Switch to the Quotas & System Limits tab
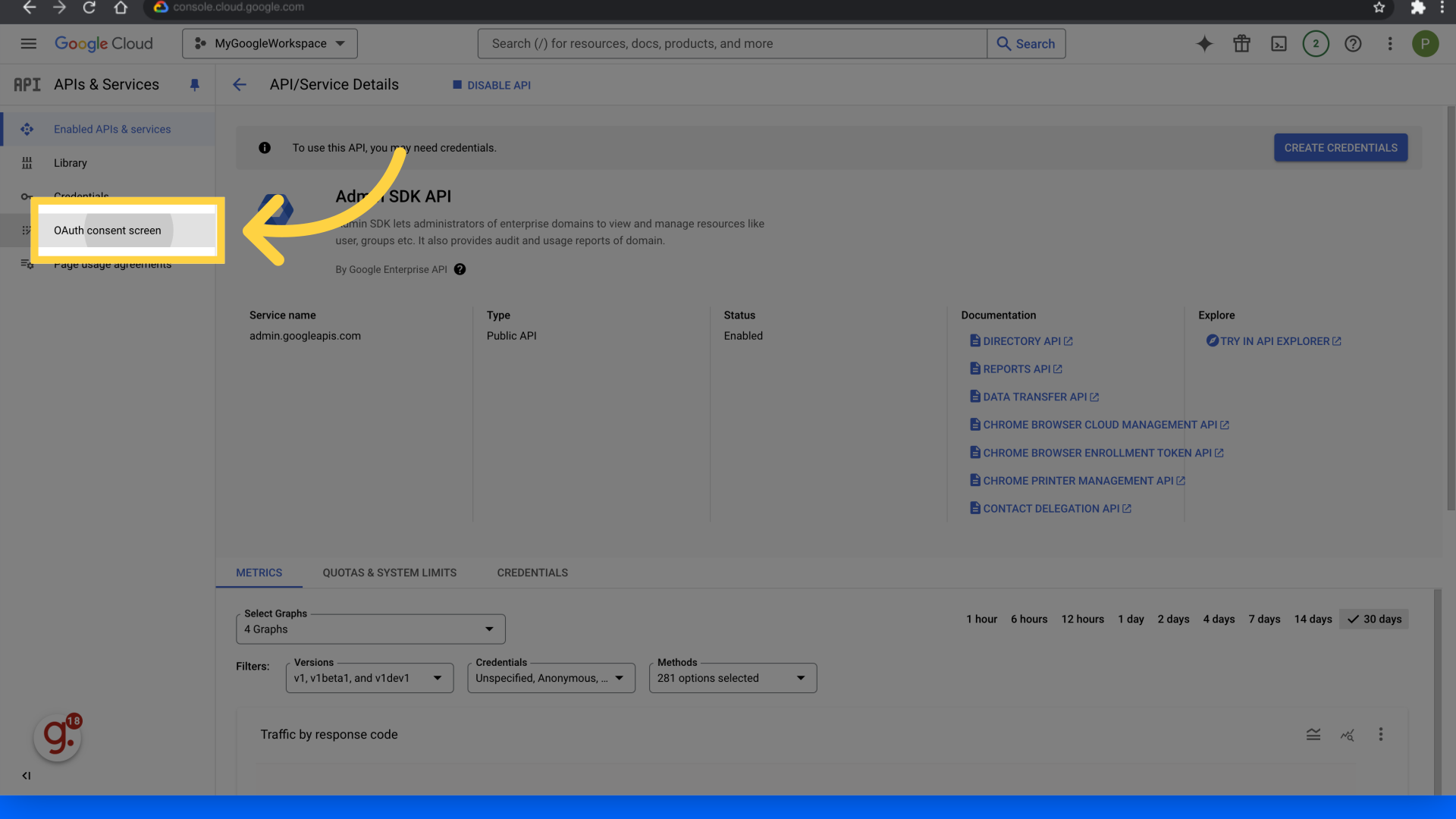Screen dimensions: 1456x819 (389, 573)
